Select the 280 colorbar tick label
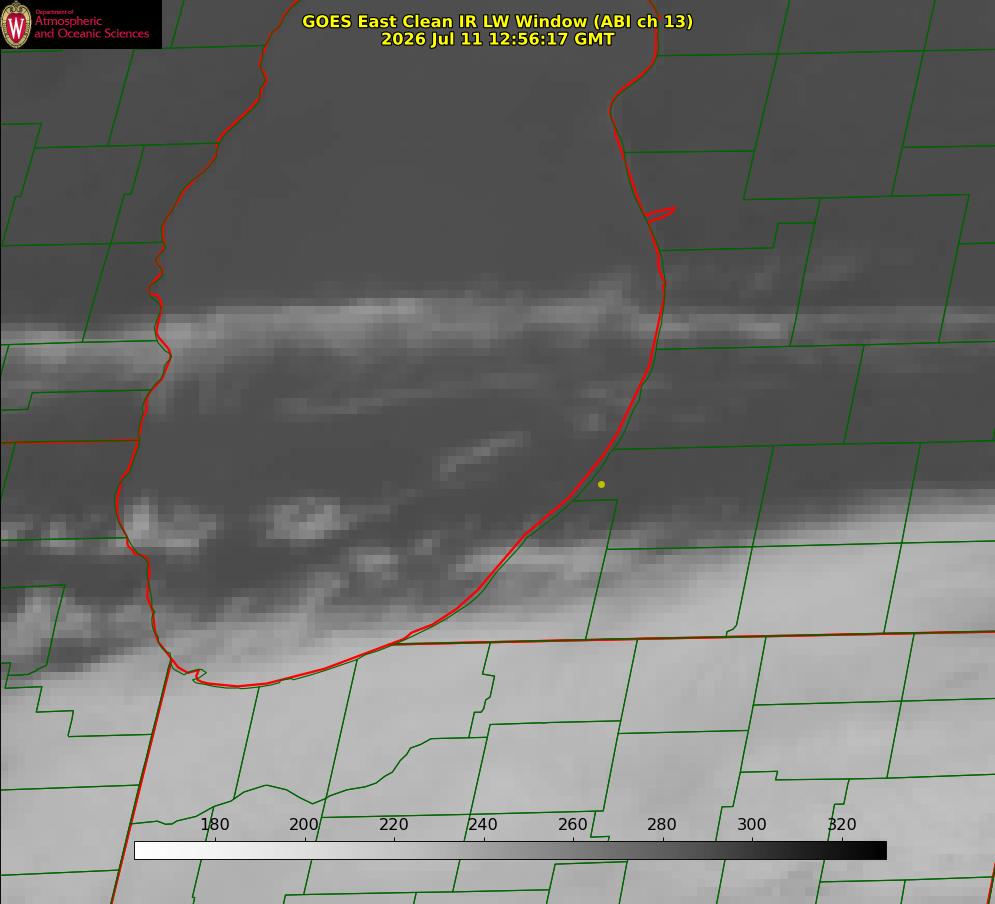Viewport: 995px width, 904px height. click(x=662, y=824)
